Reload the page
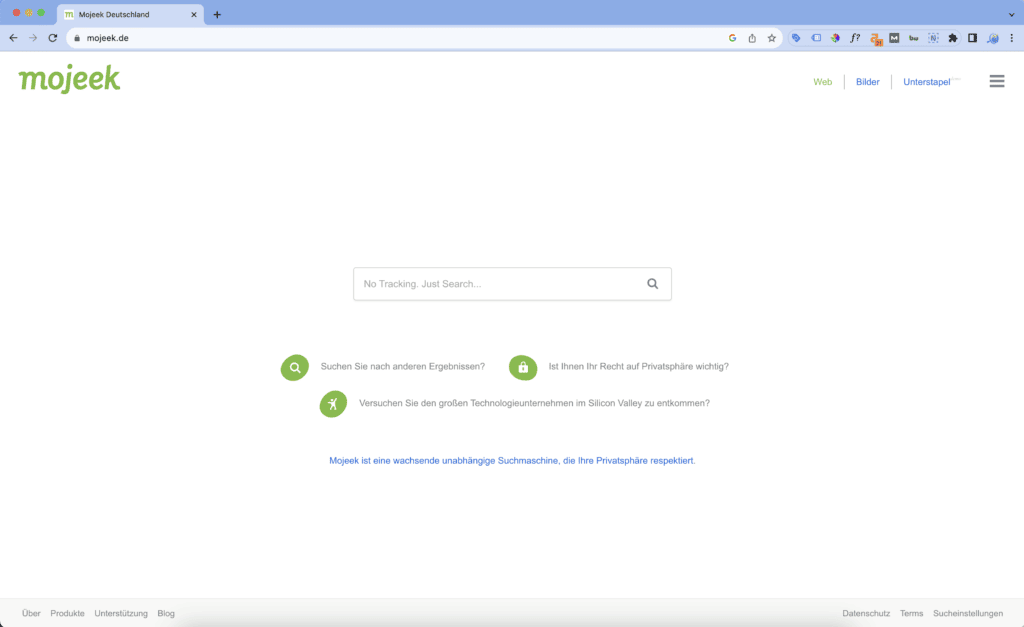Image resolution: width=1024 pixels, height=627 pixels. coord(53,38)
